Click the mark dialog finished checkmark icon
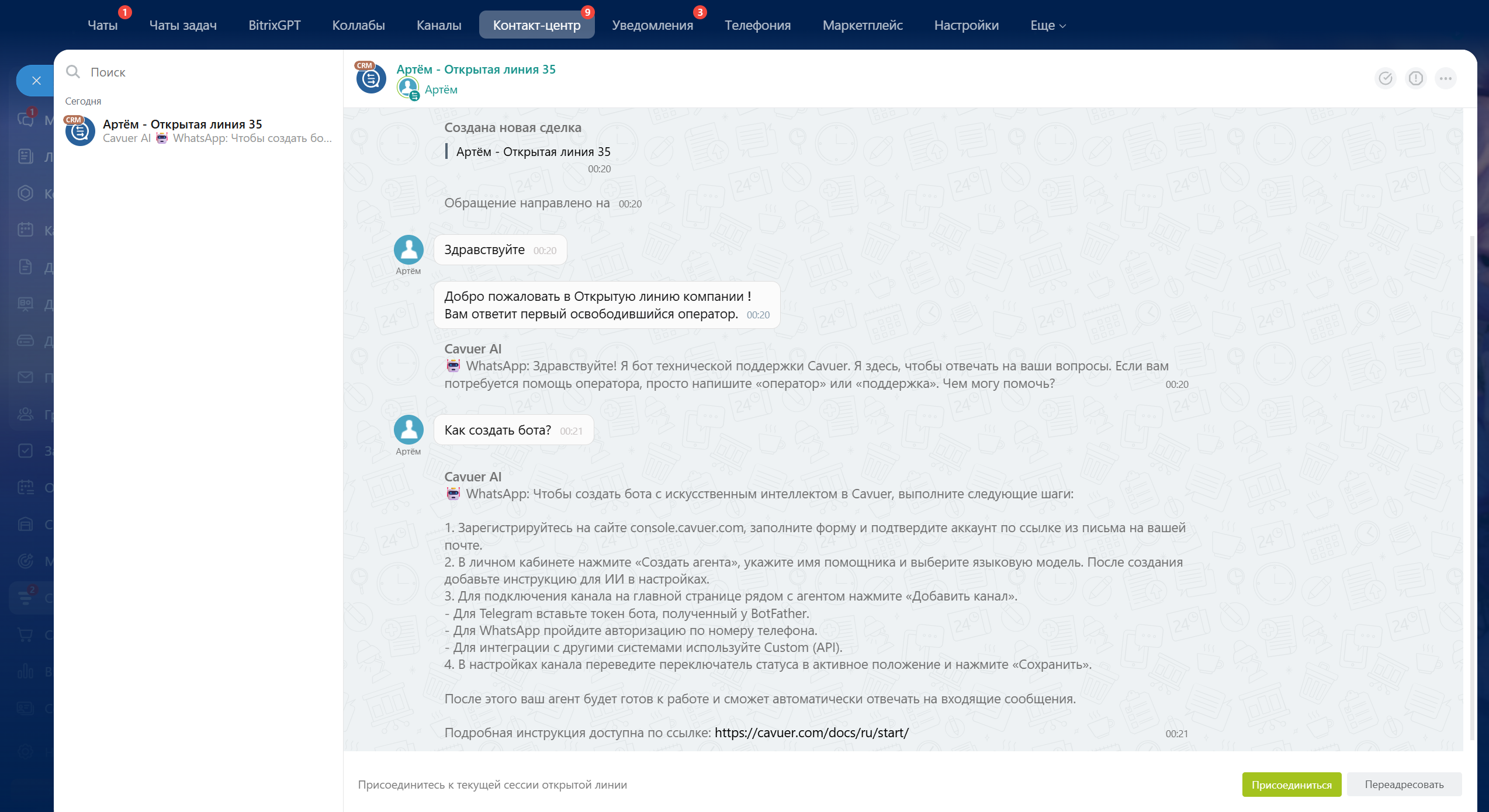This screenshot has height=812, width=1489. (1385, 78)
